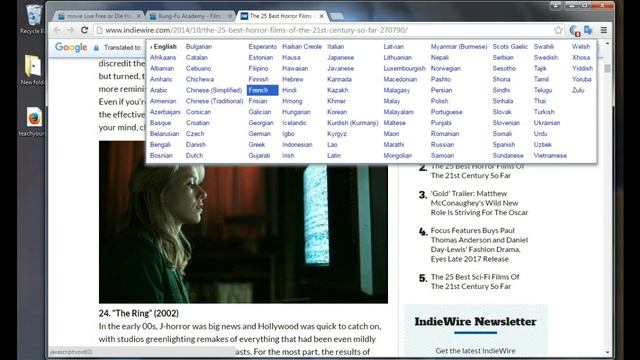Select Arabic from the language list
Viewport: 640px width, 360px height.
[x=158, y=90]
